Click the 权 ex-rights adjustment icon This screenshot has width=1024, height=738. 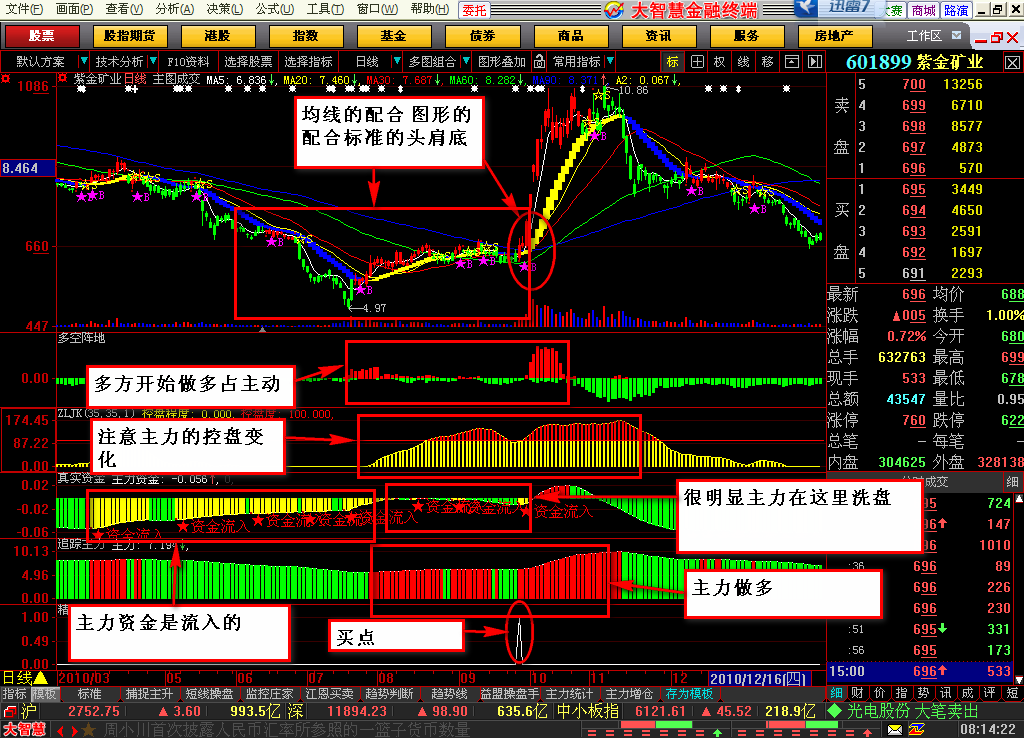coord(718,61)
